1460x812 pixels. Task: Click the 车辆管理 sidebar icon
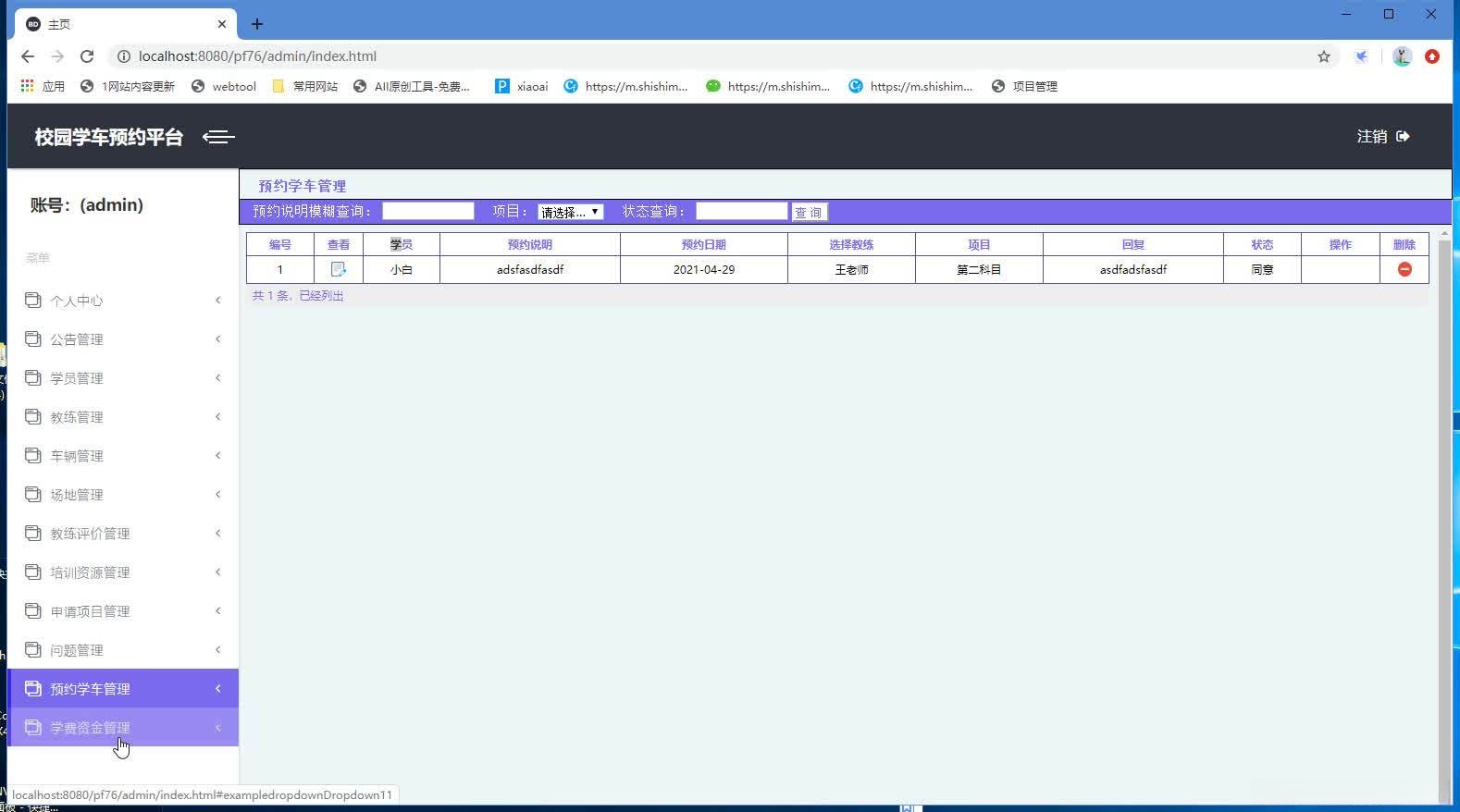click(x=33, y=456)
